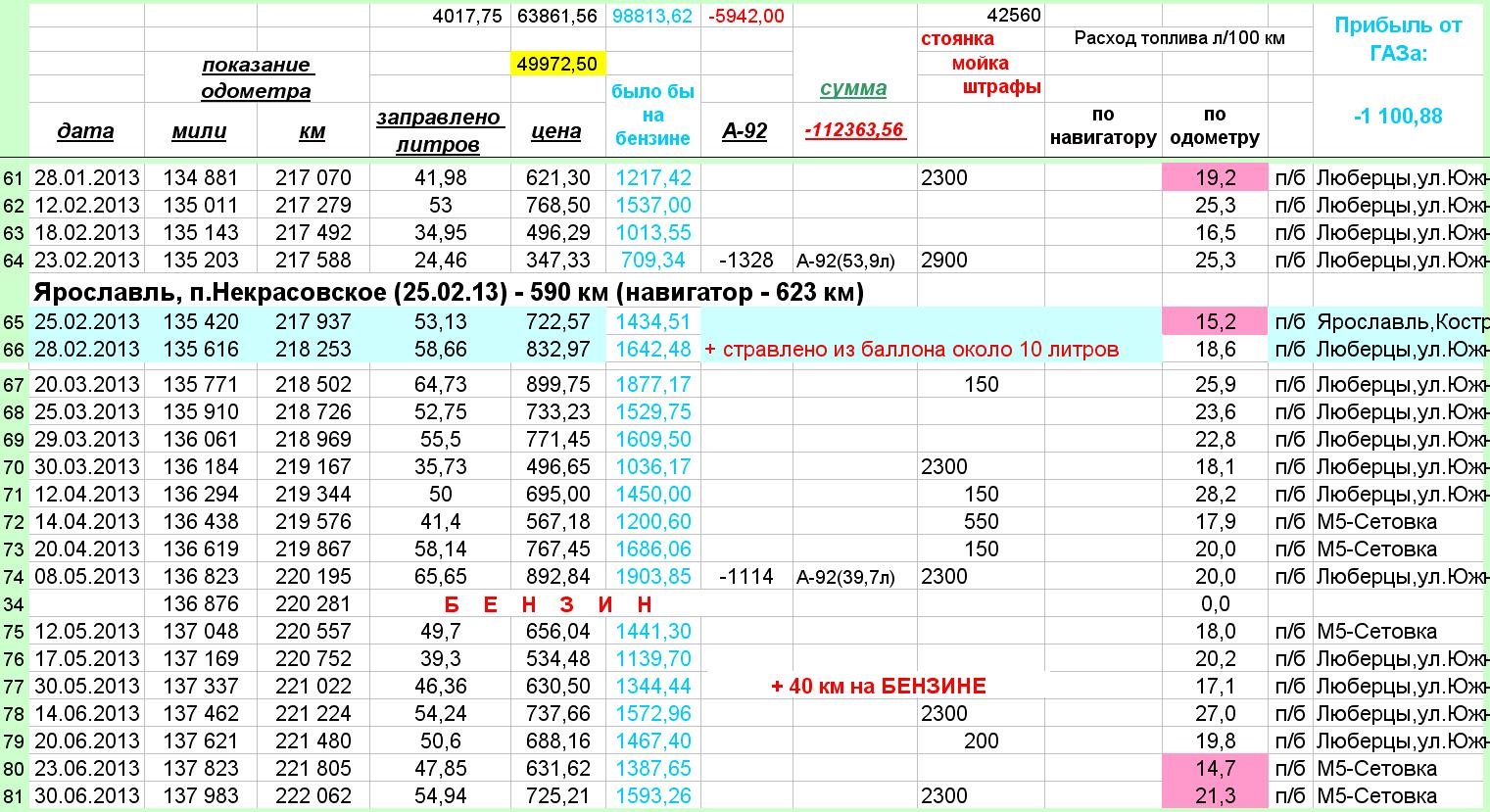The image size is (1490, 812).
Task: Select the pink cell 21,3
Action: tap(1215, 795)
